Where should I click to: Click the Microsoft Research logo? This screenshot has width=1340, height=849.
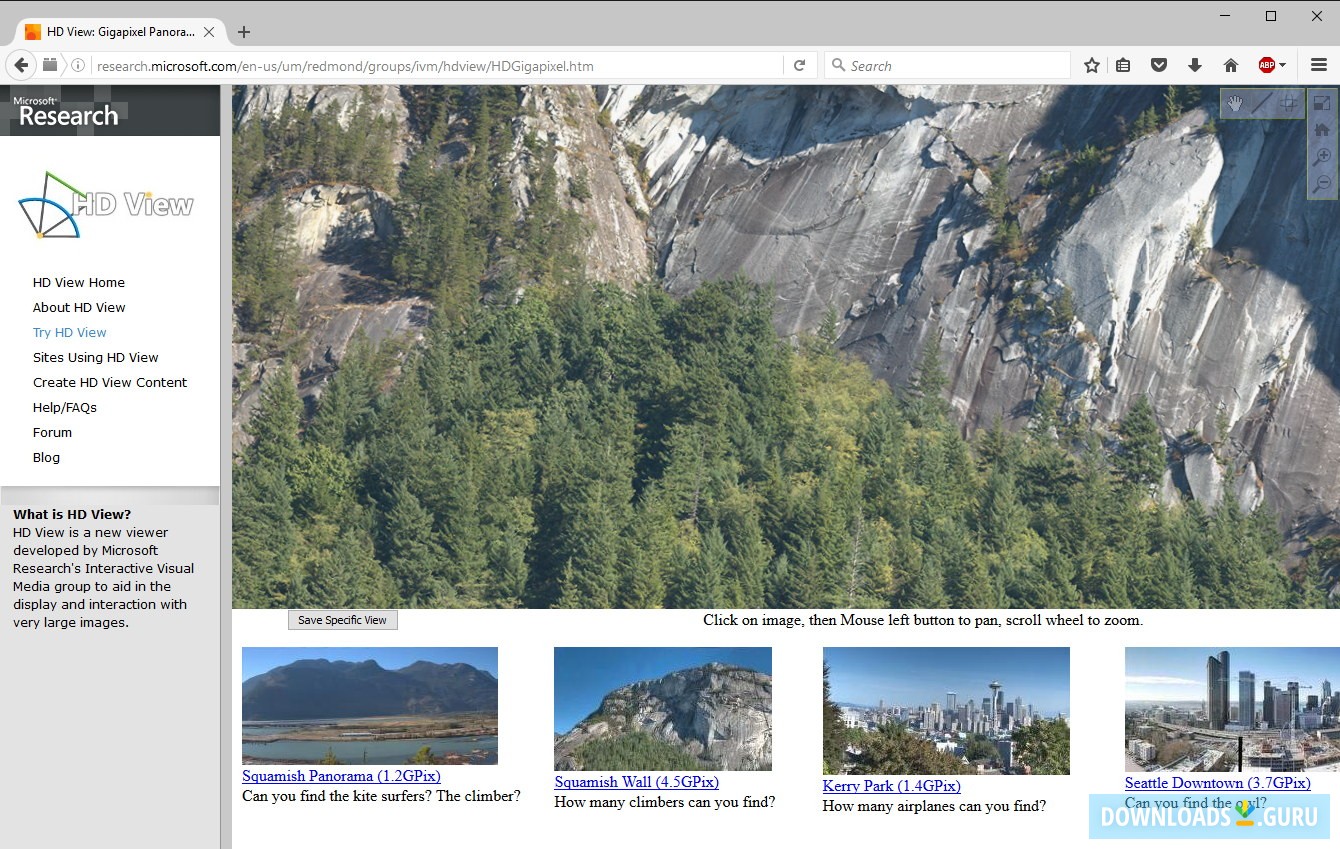tap(66, 111)
